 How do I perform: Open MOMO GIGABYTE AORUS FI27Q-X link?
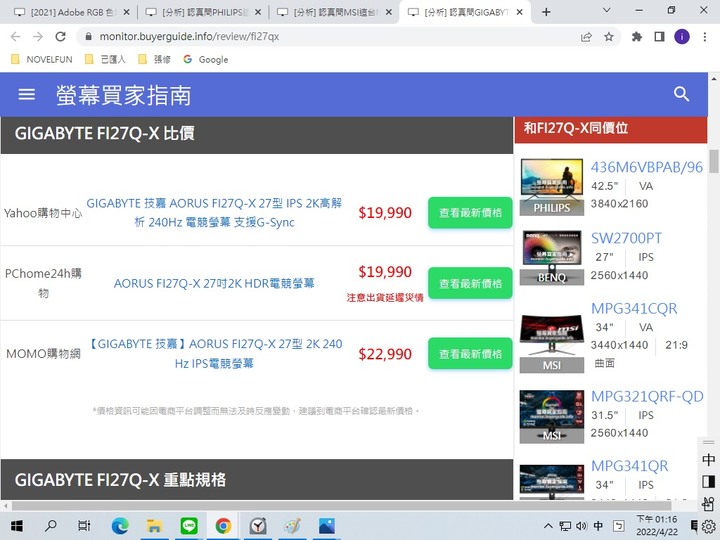point(214,354)
